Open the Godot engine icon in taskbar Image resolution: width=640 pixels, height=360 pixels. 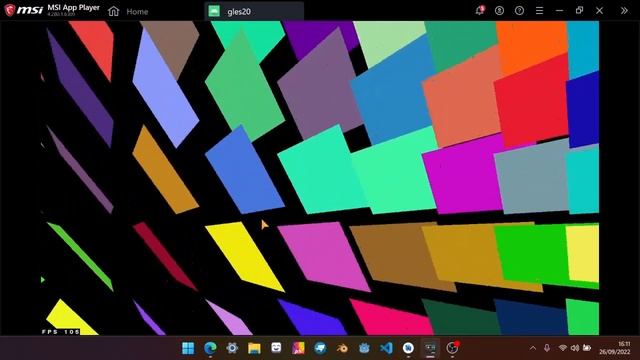[x=364, y=348]
